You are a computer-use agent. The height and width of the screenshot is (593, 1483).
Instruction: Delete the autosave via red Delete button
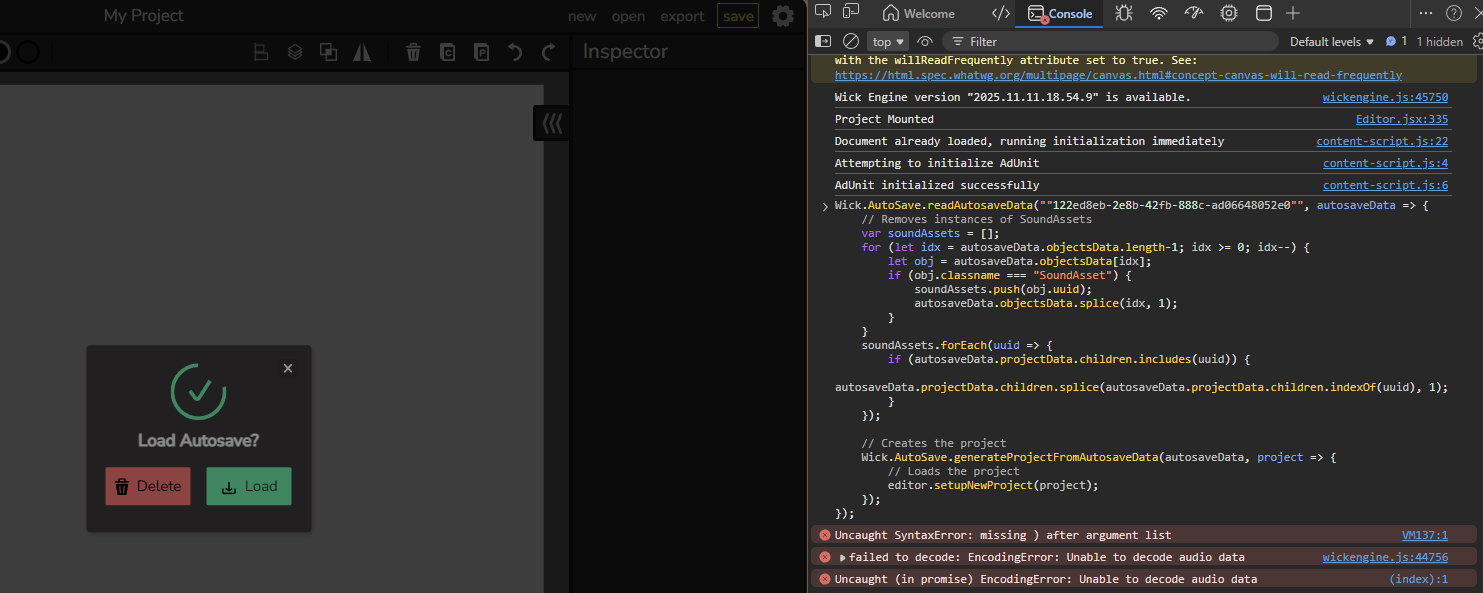(x=148, y=486)
